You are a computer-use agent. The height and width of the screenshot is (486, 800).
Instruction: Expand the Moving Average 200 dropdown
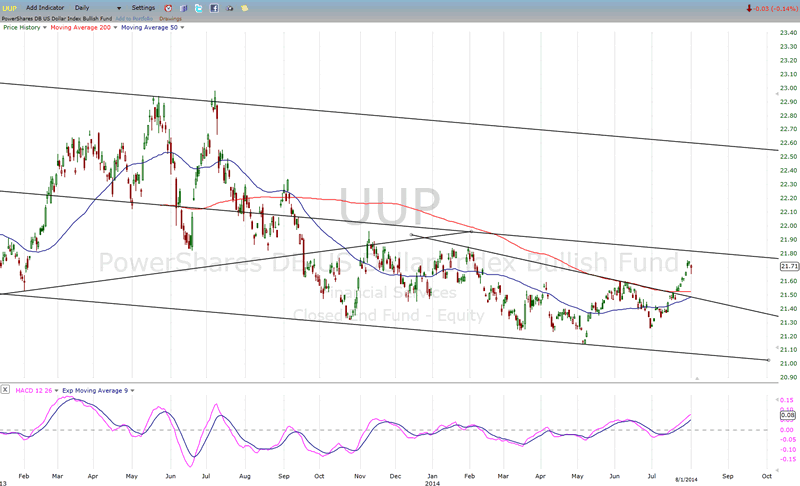[115, 28]
